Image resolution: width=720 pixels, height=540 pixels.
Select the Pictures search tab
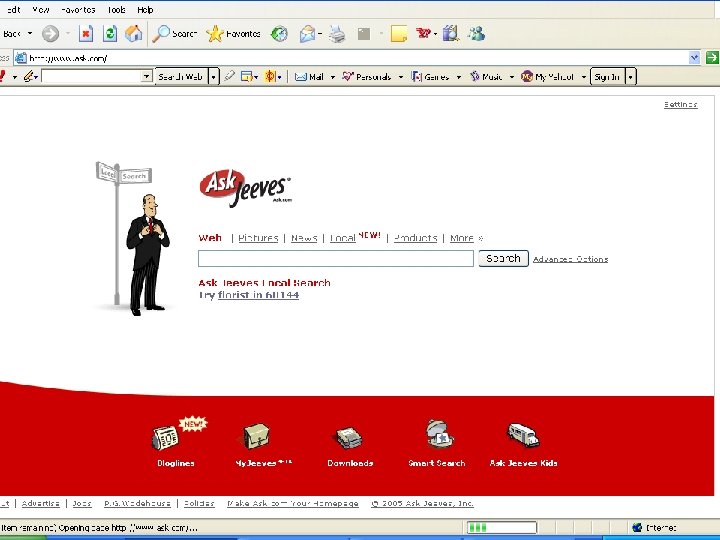pyautogui.click(x=258, y=238)
